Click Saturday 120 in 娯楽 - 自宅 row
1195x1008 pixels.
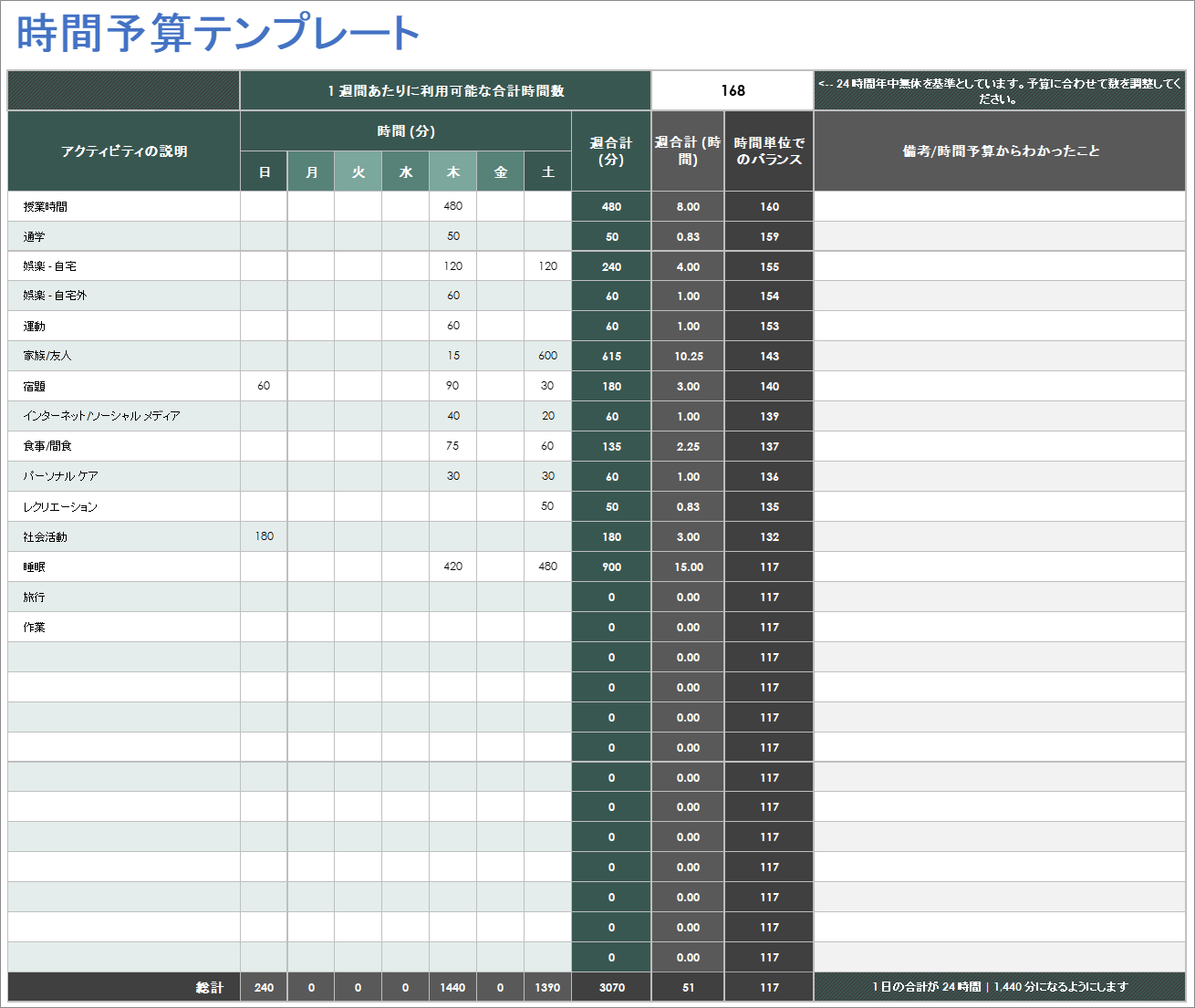[548, 266]
